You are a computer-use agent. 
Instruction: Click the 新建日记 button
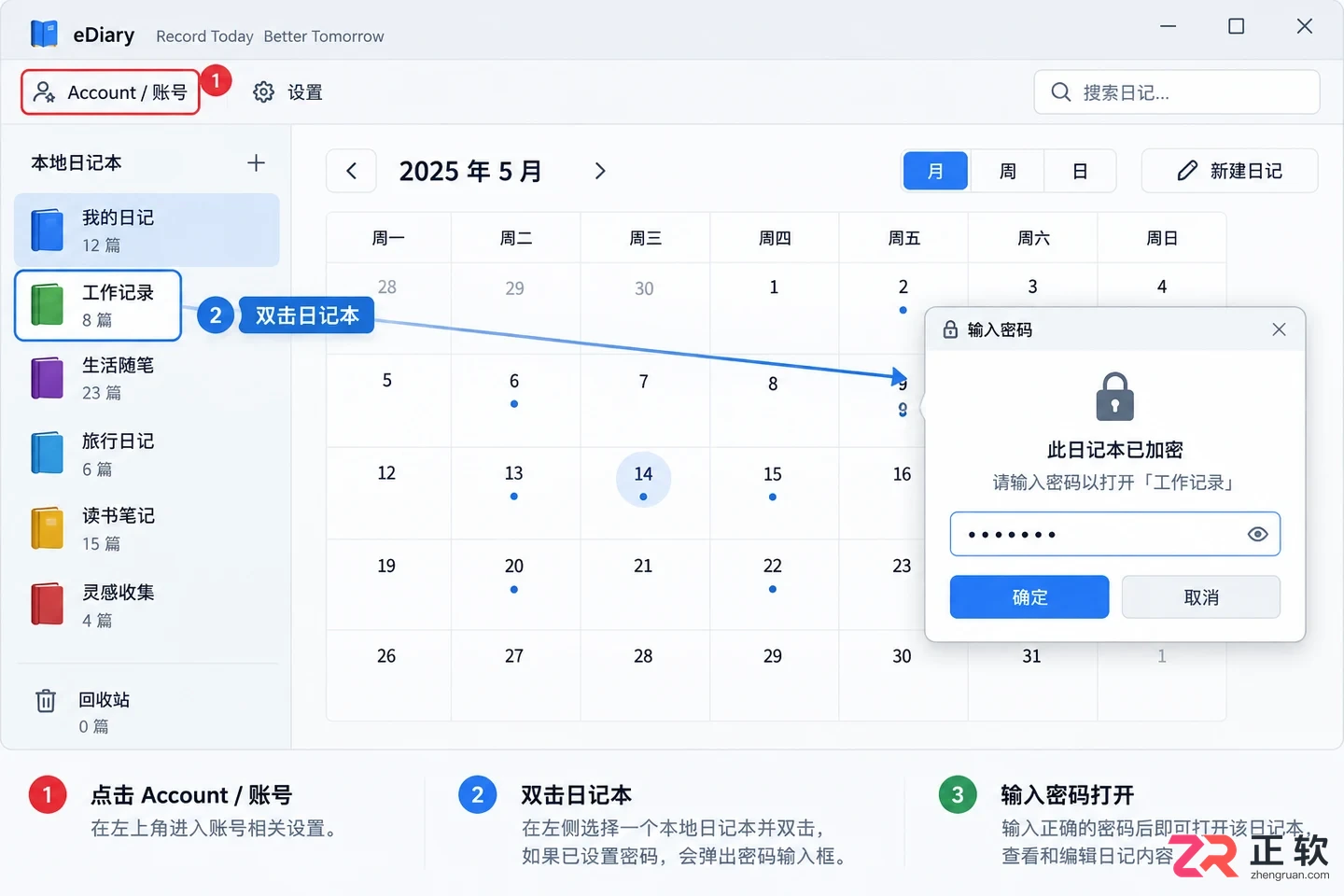click(x=1229, y=171)
